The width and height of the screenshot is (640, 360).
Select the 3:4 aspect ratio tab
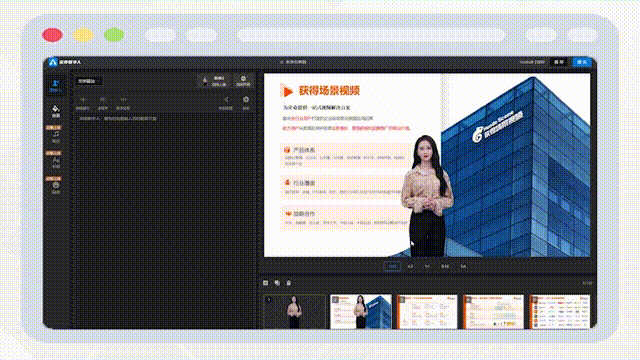point(463,266)
